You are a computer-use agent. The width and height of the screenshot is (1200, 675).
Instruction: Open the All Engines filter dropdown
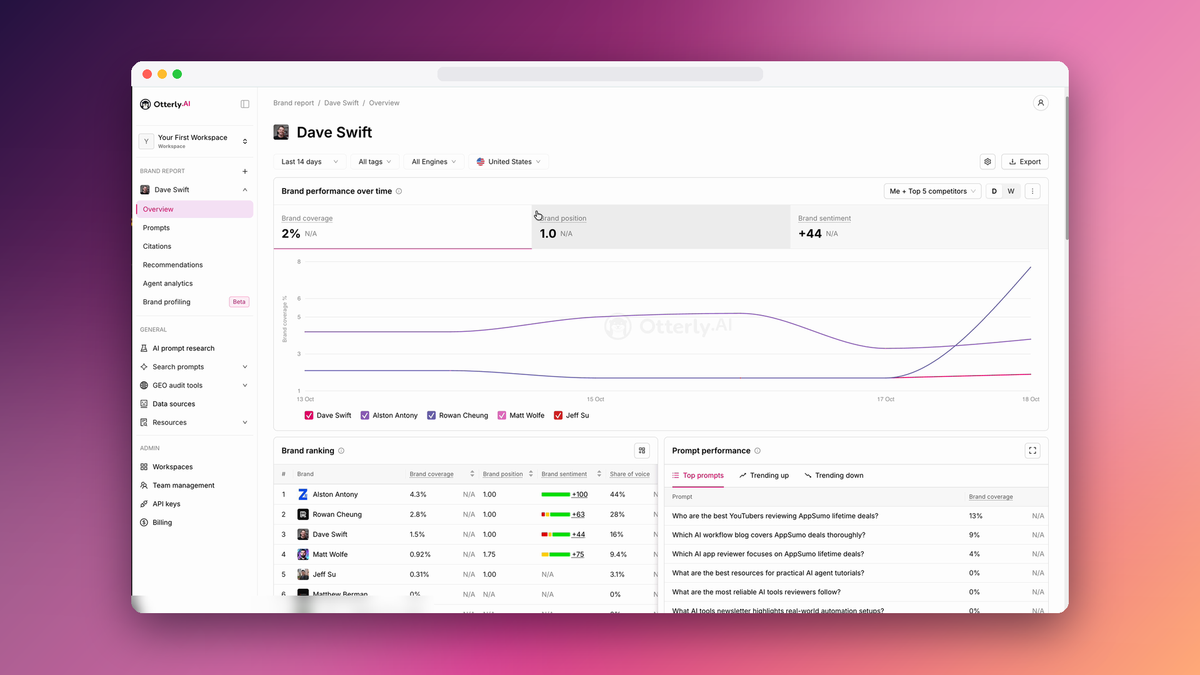click(x=434, y=161)
